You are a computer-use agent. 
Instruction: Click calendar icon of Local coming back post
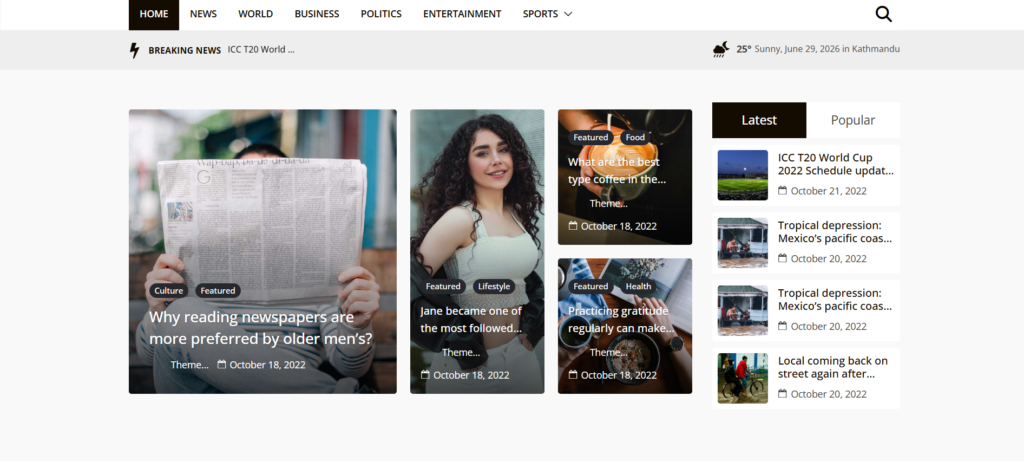782,394
